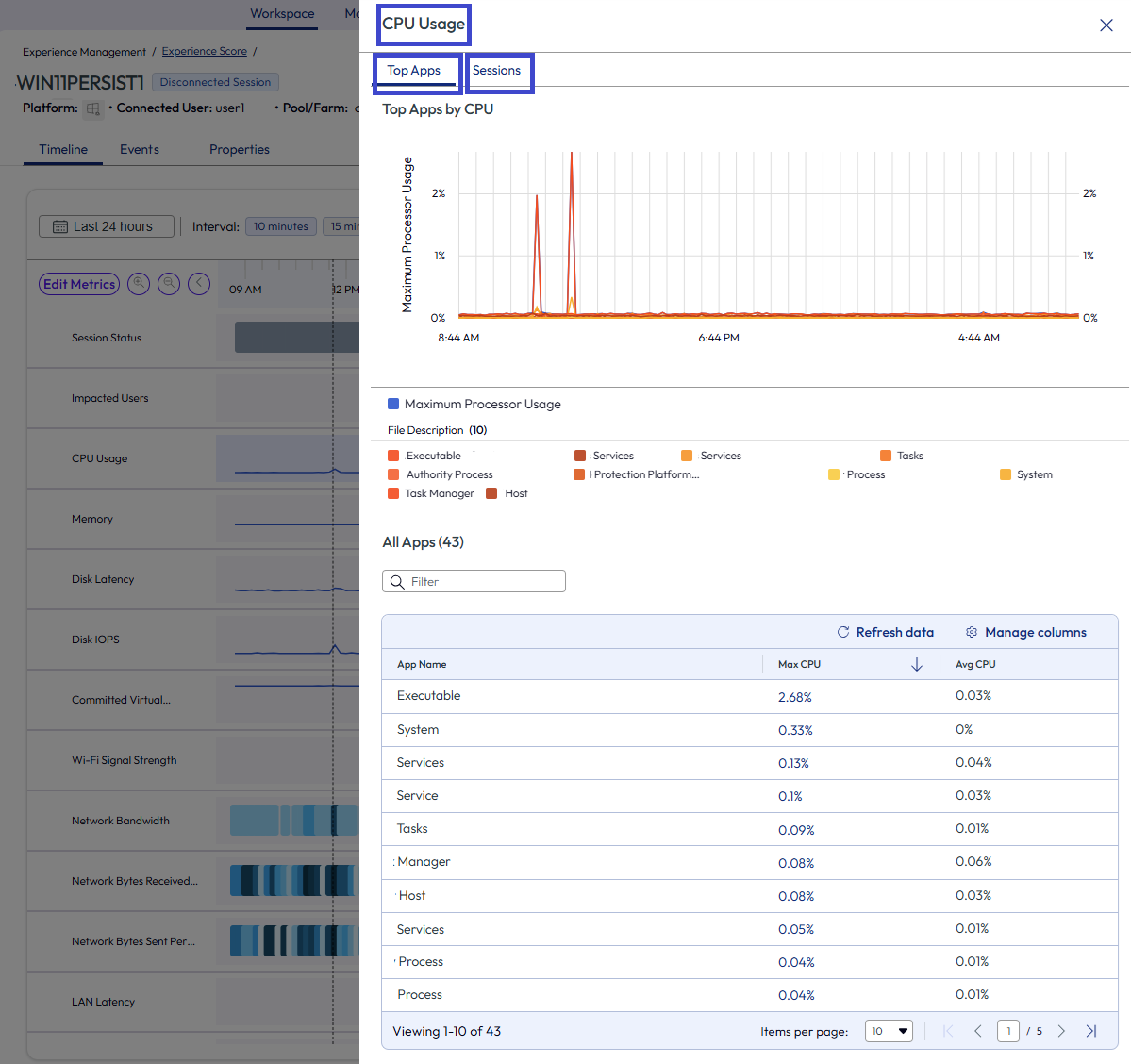Viewport: 1131px width, 1064px height.
Task: Toggle the Maximum Processor Usage blue legend swatch
Action: [393, 404]
